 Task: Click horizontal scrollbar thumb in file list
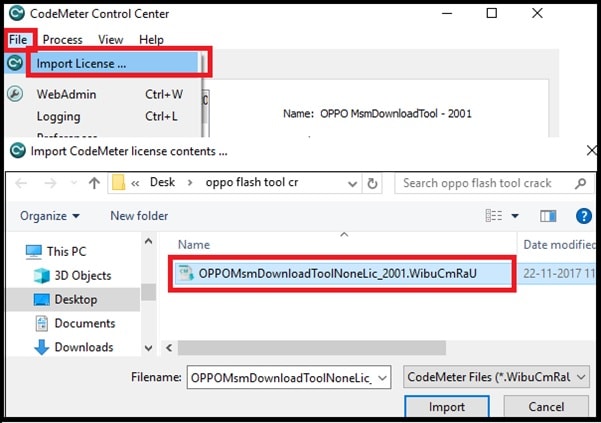[312, 348]
